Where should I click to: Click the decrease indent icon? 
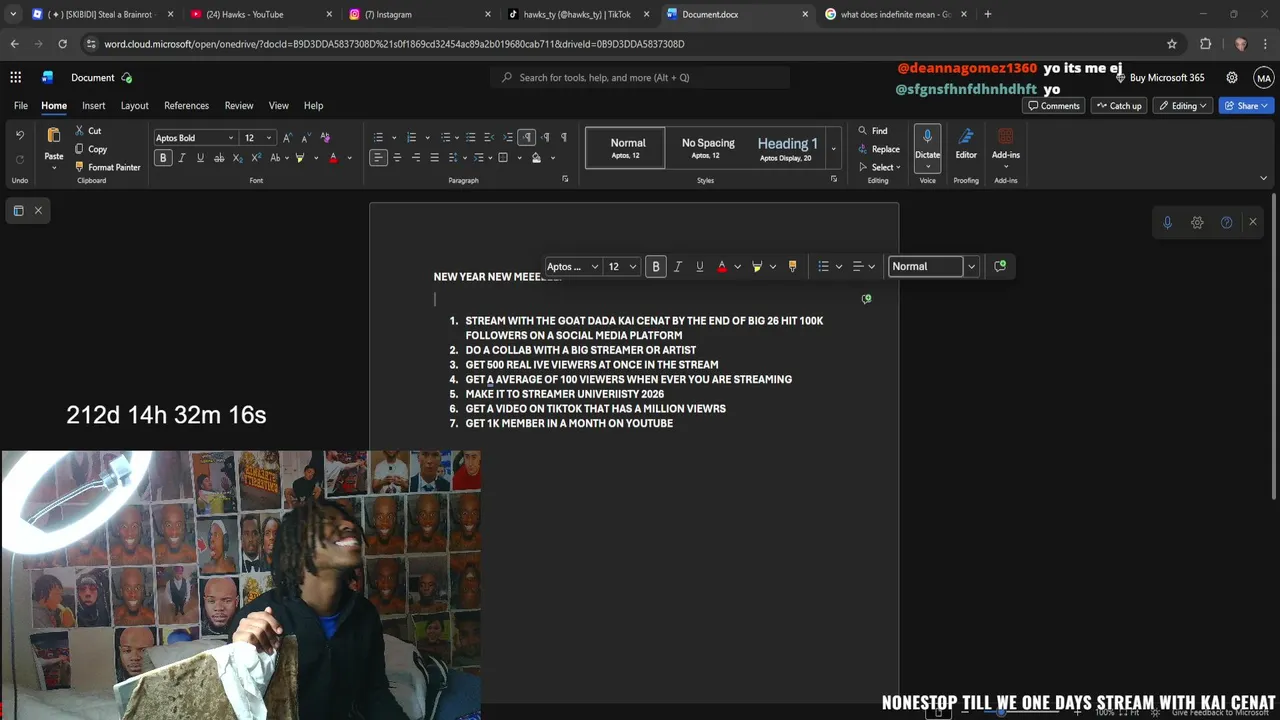488,138
